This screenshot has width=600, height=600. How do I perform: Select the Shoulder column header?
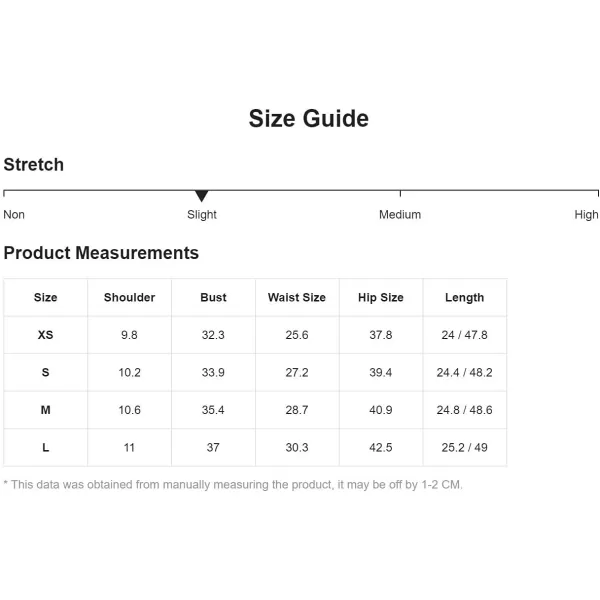pyautogui.click(x=129, y=297)
